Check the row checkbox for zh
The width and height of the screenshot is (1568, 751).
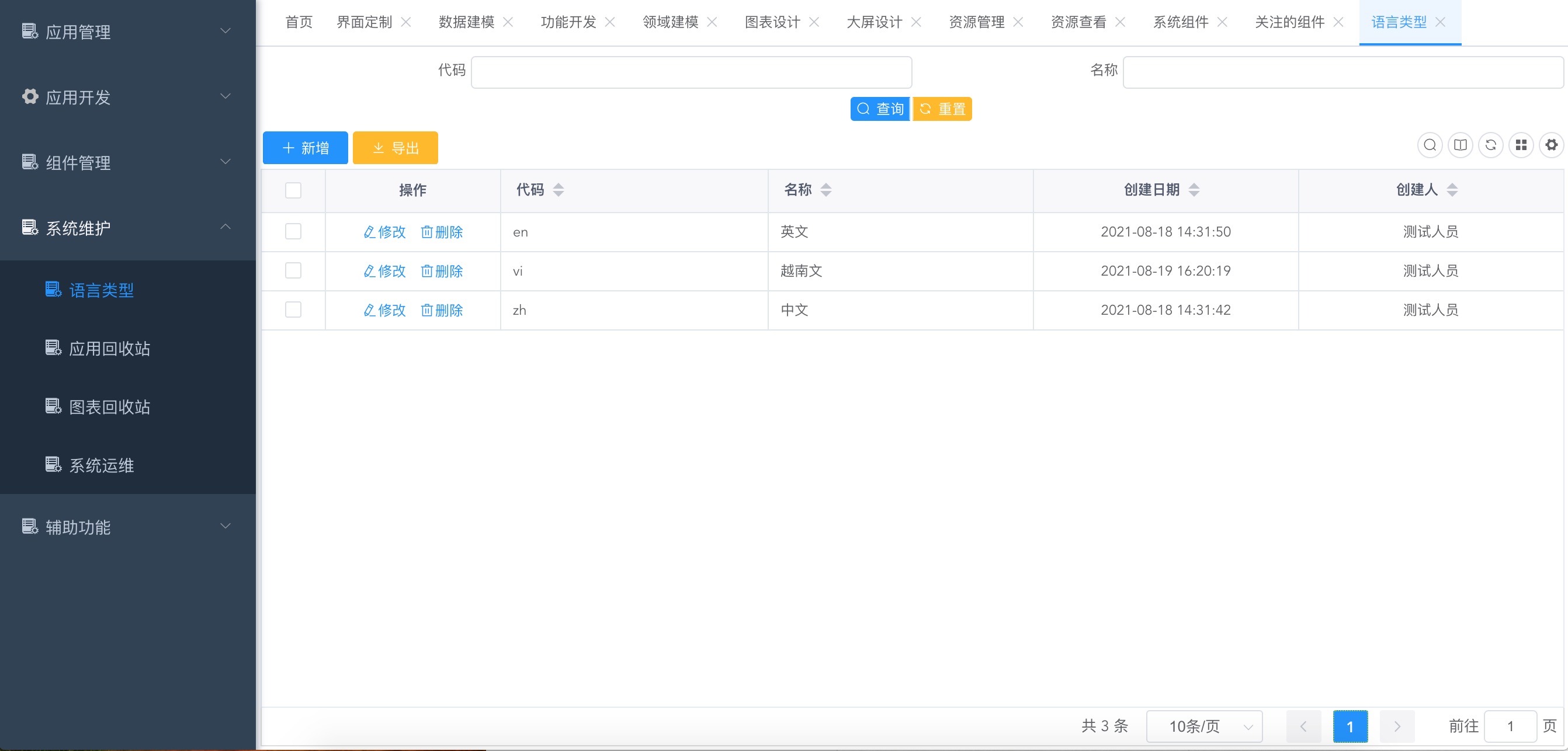tap(293, 310)
